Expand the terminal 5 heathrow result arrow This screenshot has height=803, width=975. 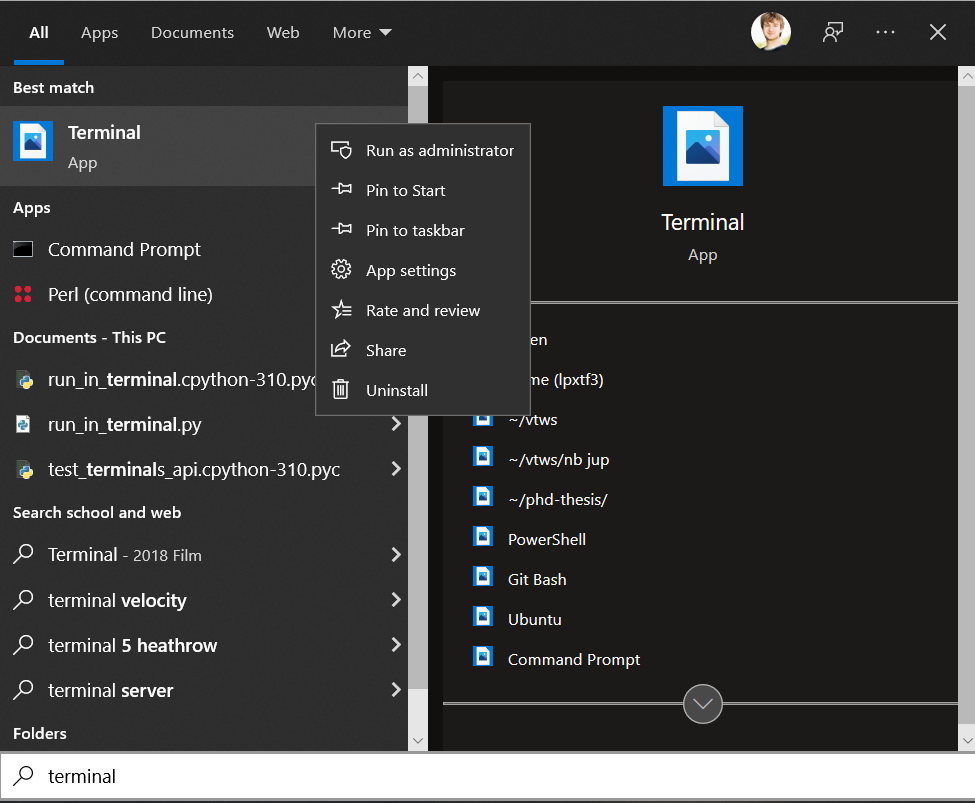395,644
